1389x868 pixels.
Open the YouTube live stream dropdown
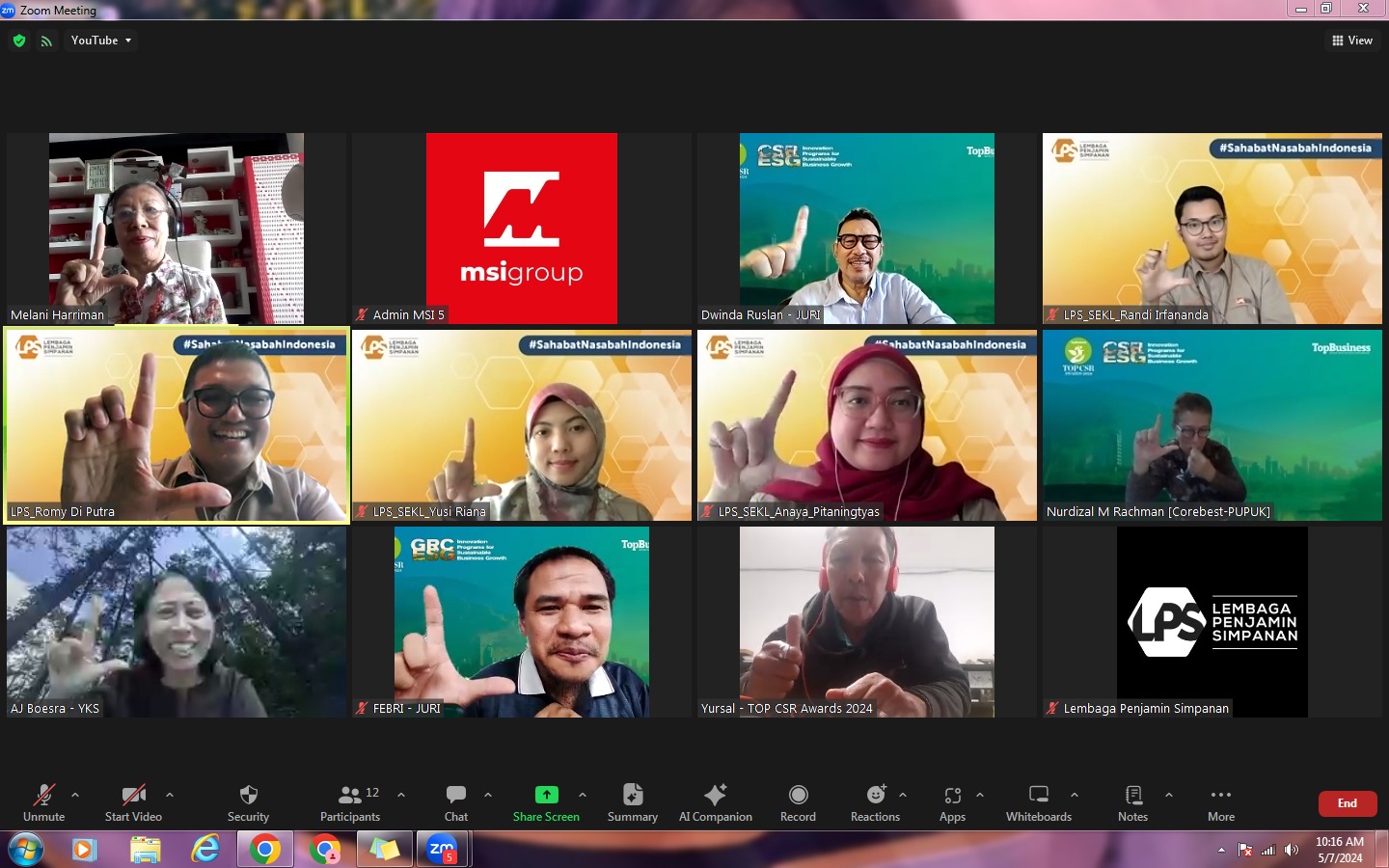(100, 41)
